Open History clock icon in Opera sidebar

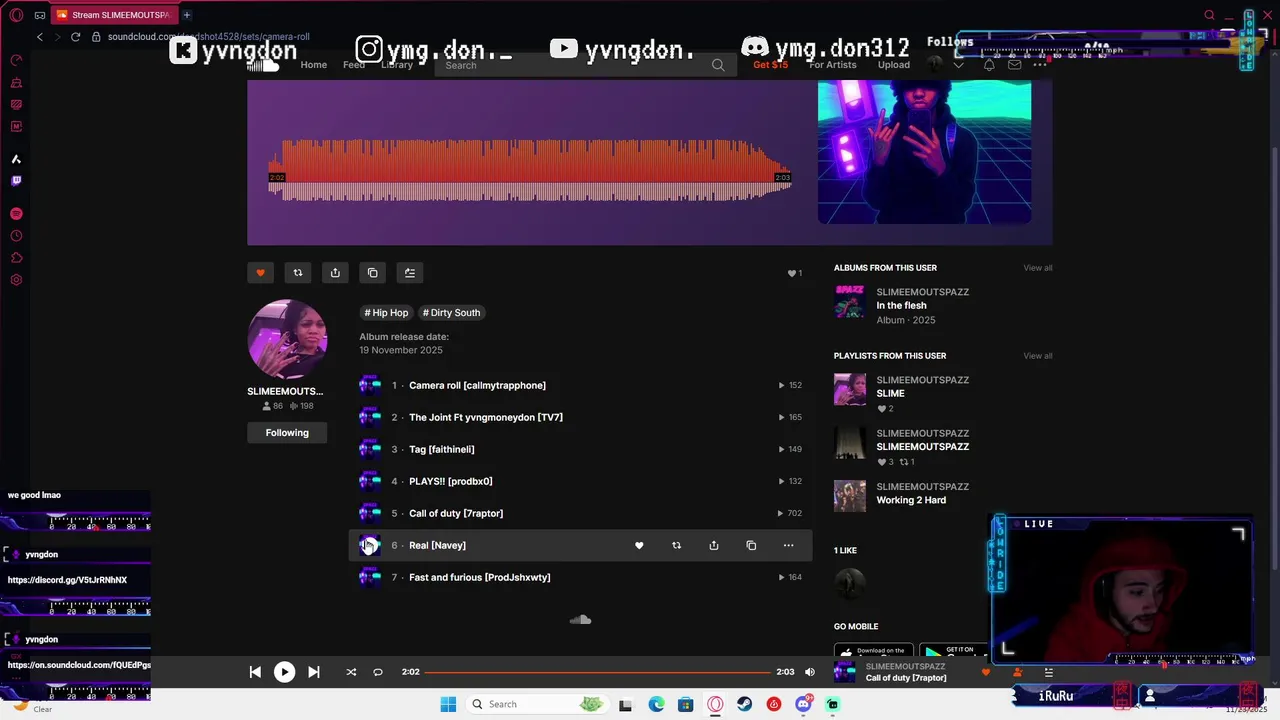(x=16, y=236)
